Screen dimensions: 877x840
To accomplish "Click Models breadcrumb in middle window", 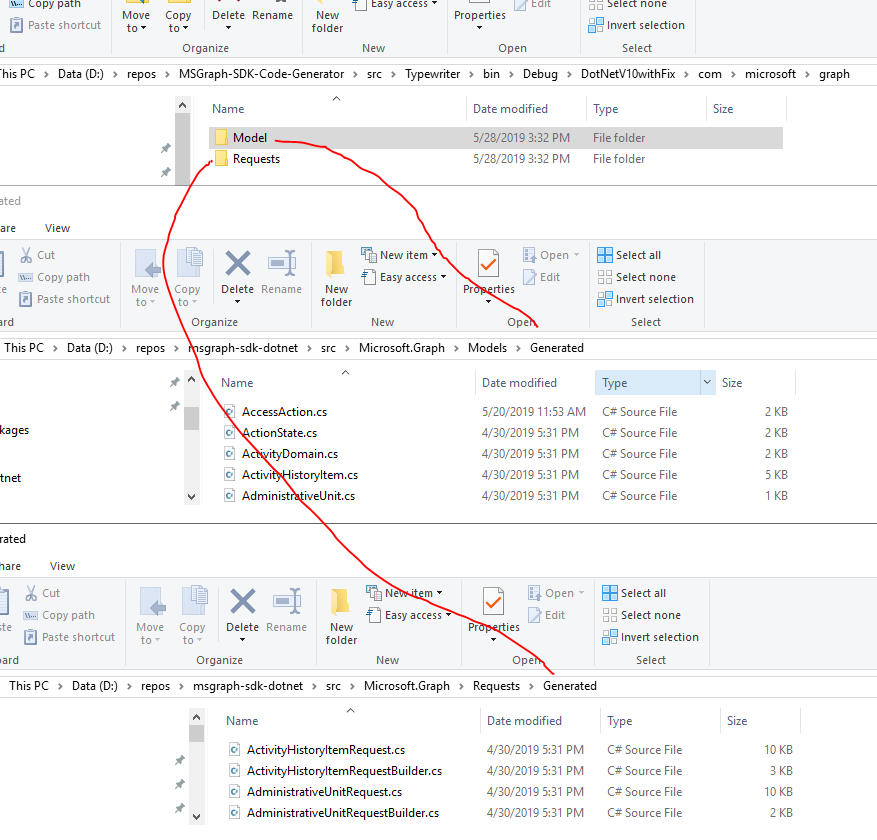I will (487, 348).
